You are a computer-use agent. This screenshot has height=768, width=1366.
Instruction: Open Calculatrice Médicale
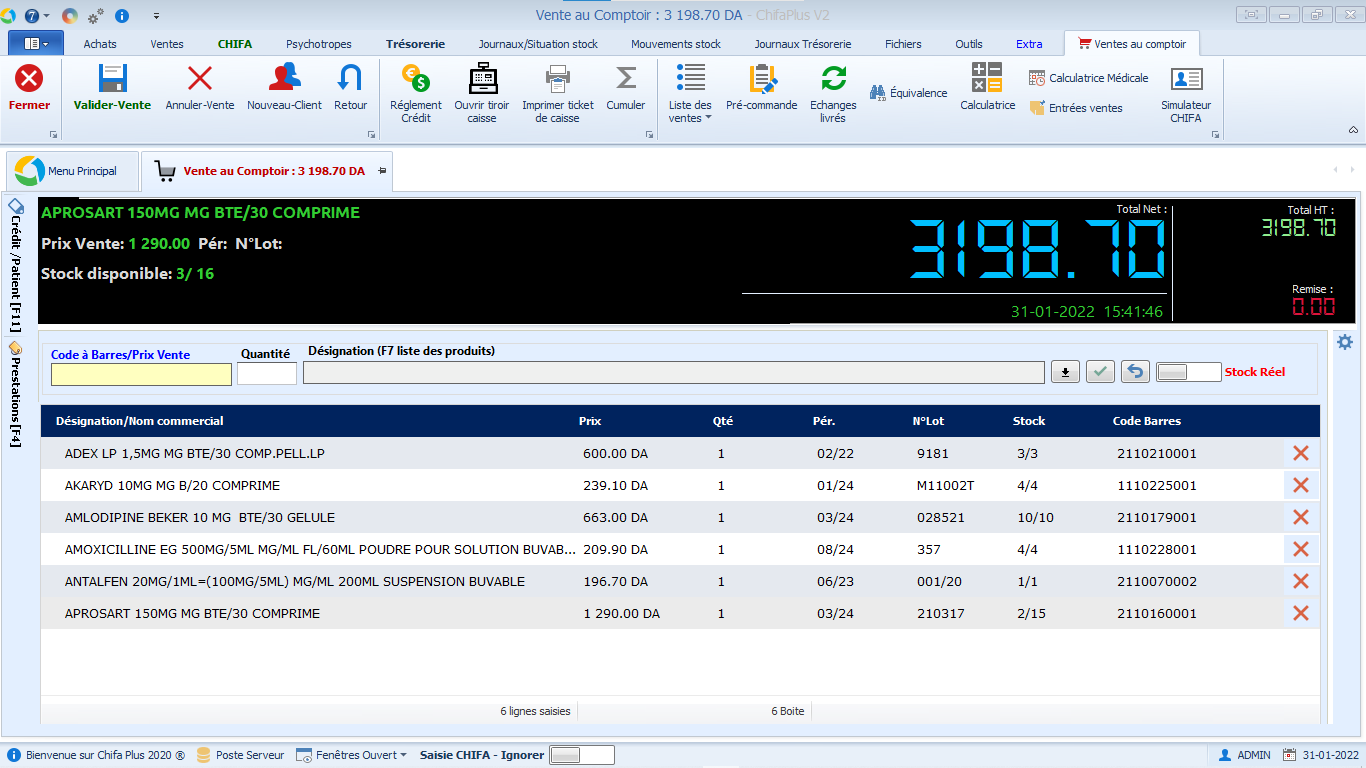tap(1088, 78)
